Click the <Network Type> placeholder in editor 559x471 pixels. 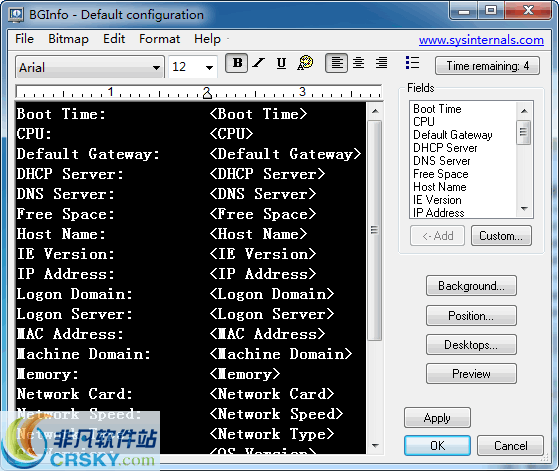[272, 434]
